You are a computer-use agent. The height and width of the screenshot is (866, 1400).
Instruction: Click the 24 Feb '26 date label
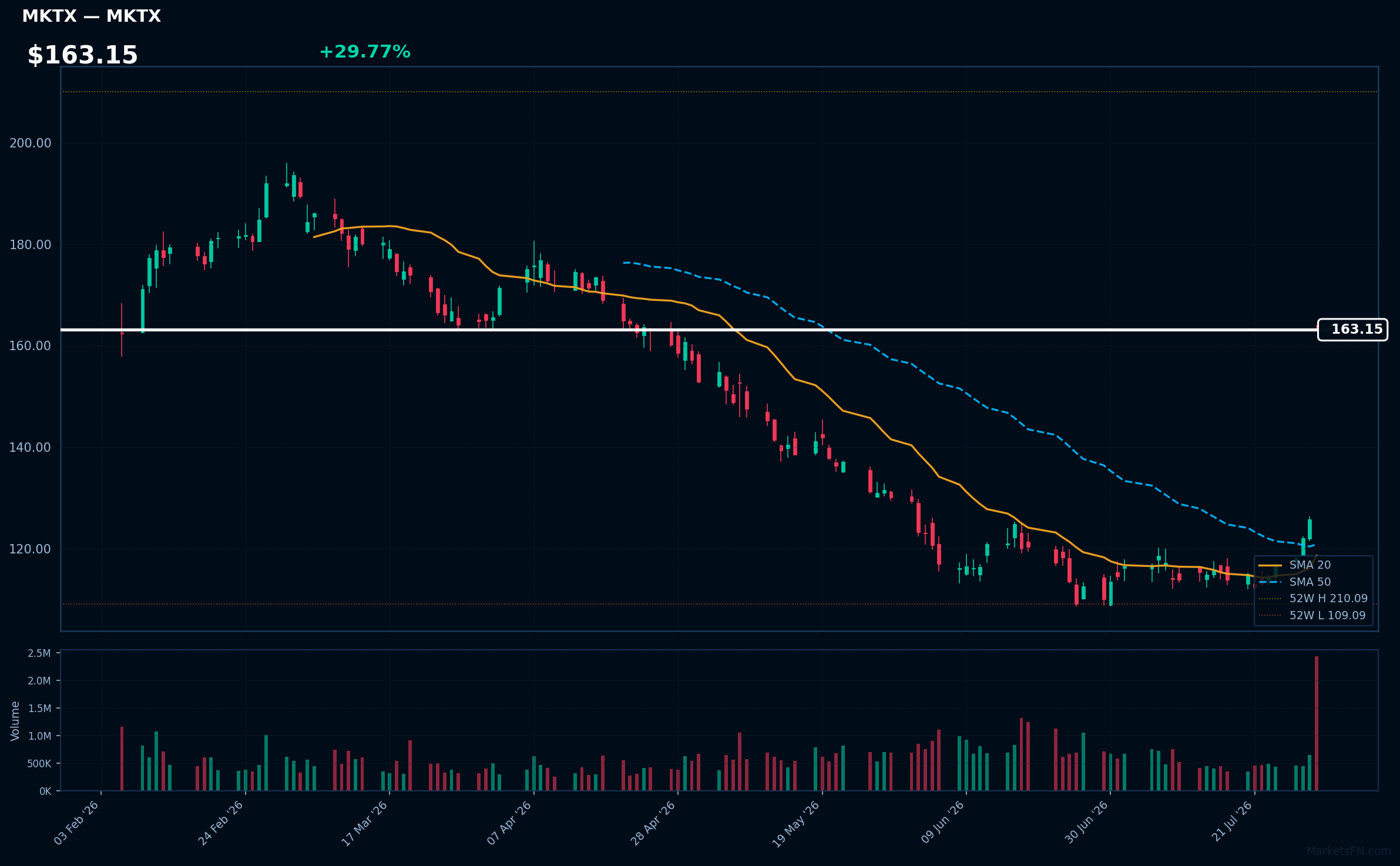click(x=220, y=823)
